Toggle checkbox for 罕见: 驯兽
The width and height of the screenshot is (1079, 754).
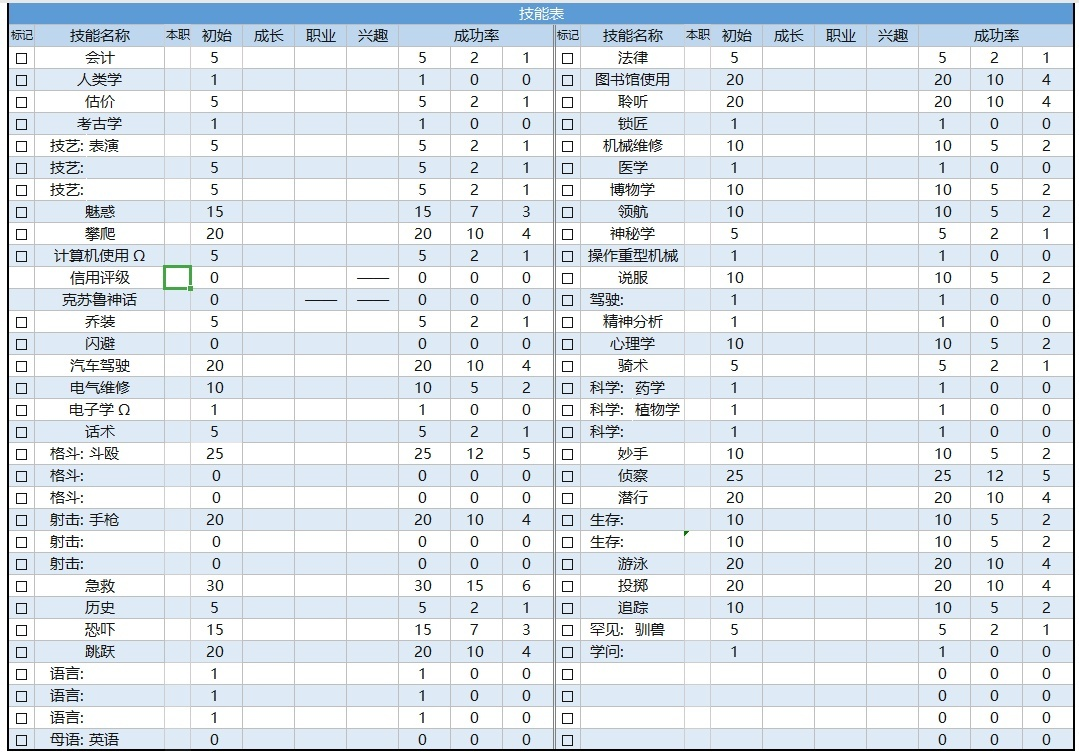coord(568,631)
